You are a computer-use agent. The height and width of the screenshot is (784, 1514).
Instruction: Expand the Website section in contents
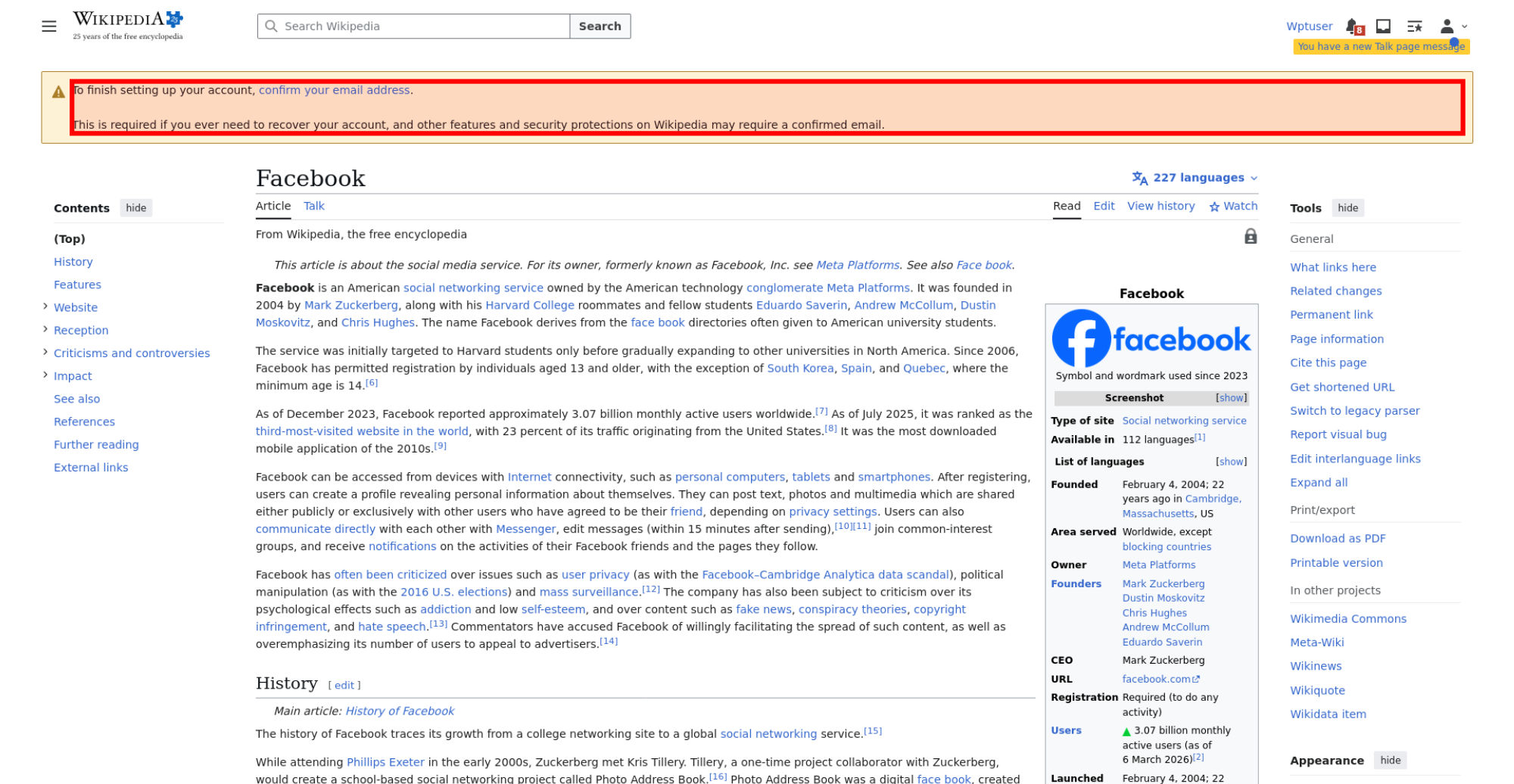[x=45, y=306]
